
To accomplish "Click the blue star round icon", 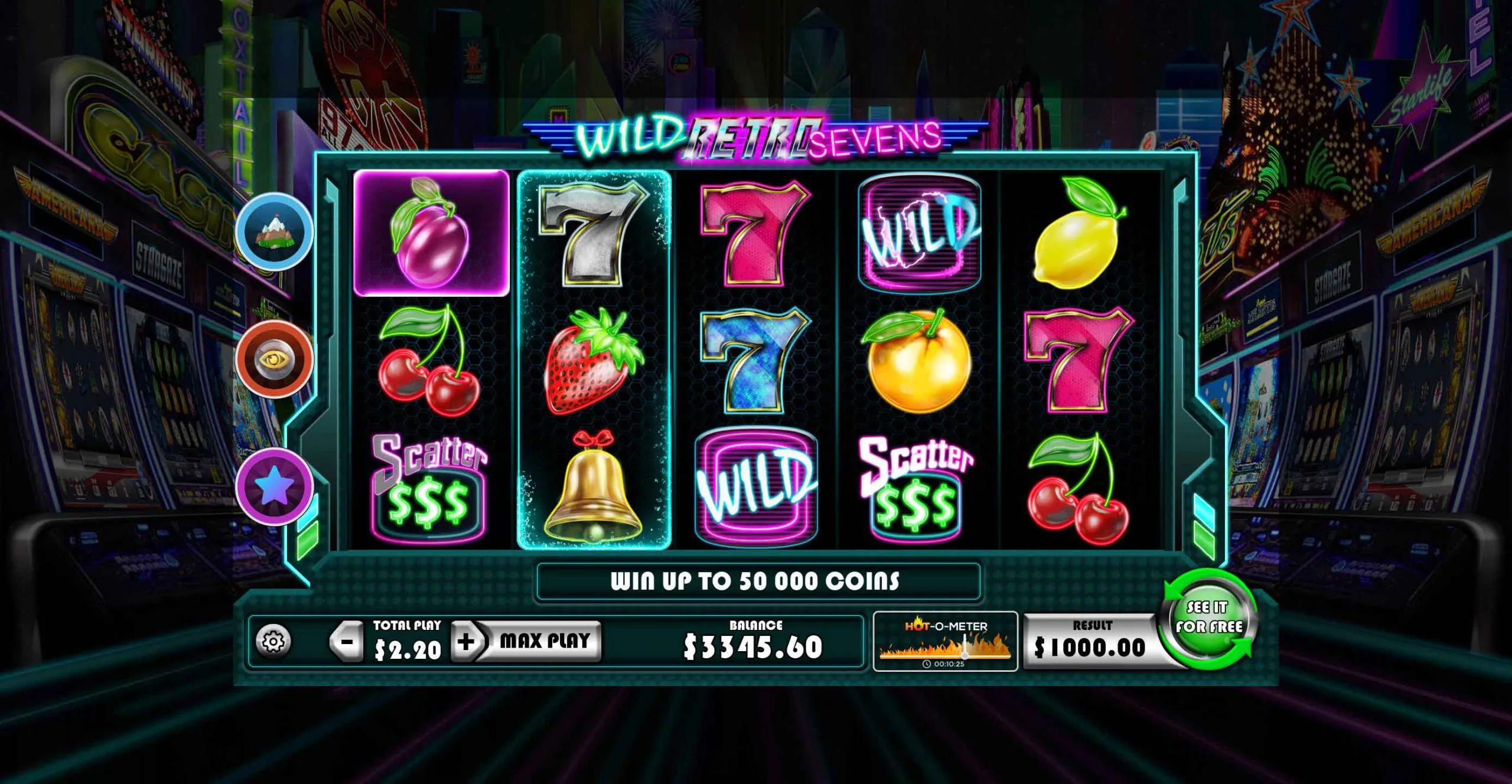I will [x=275, y=486].
